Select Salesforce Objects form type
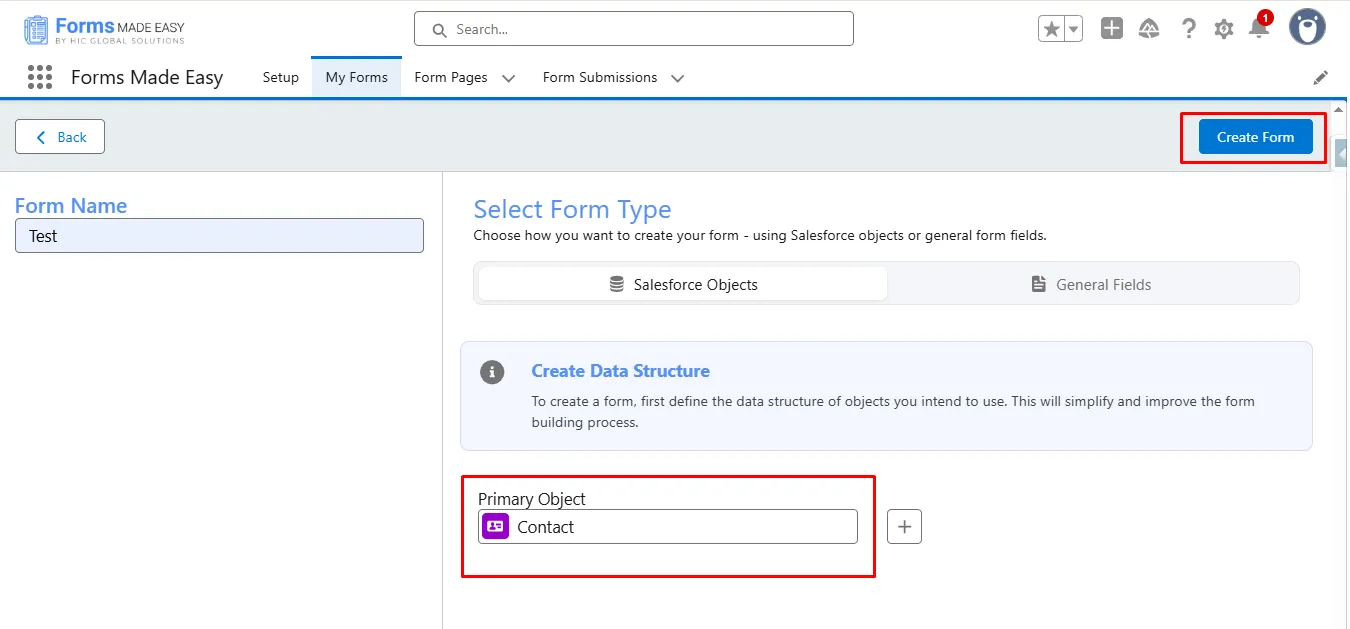1350x629 pixels. (683, 284)
